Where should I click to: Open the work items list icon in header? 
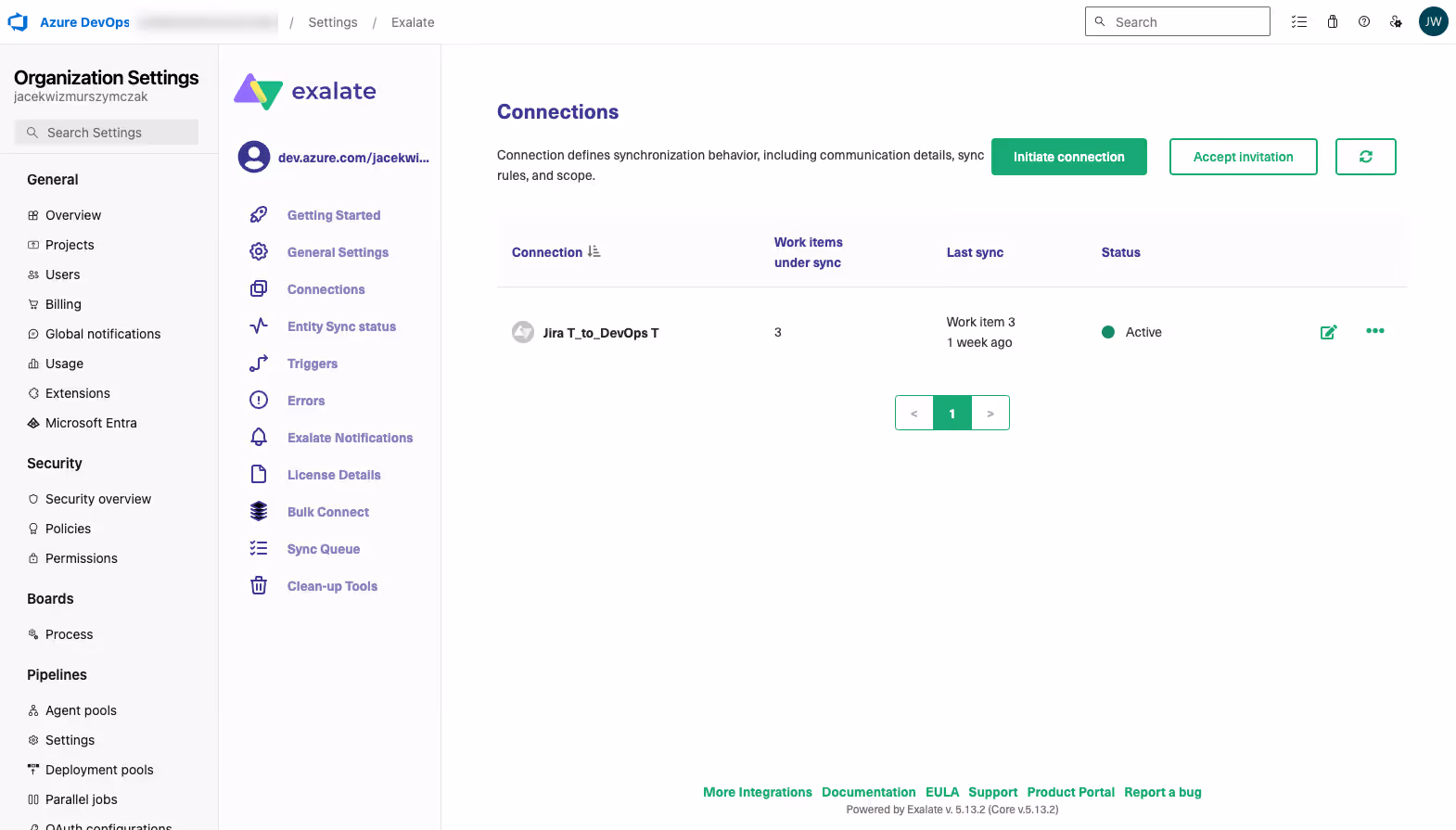point(1299,21)
